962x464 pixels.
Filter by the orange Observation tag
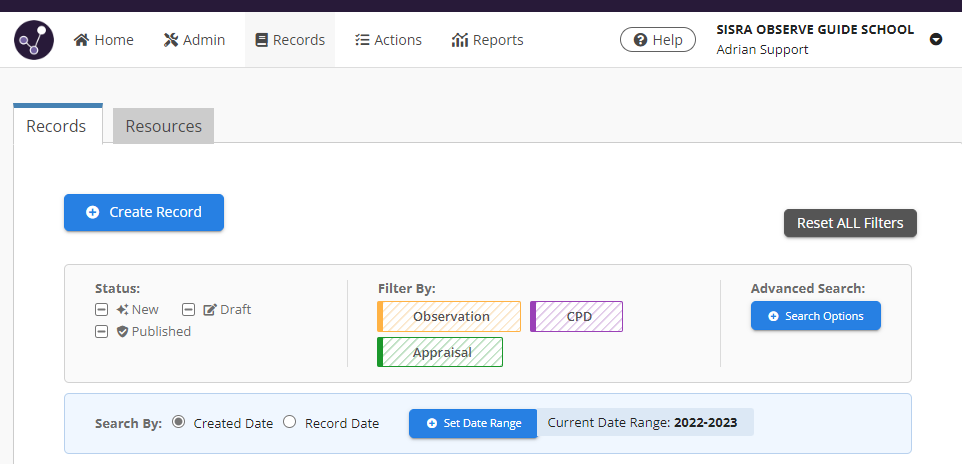tap(450, 317)
